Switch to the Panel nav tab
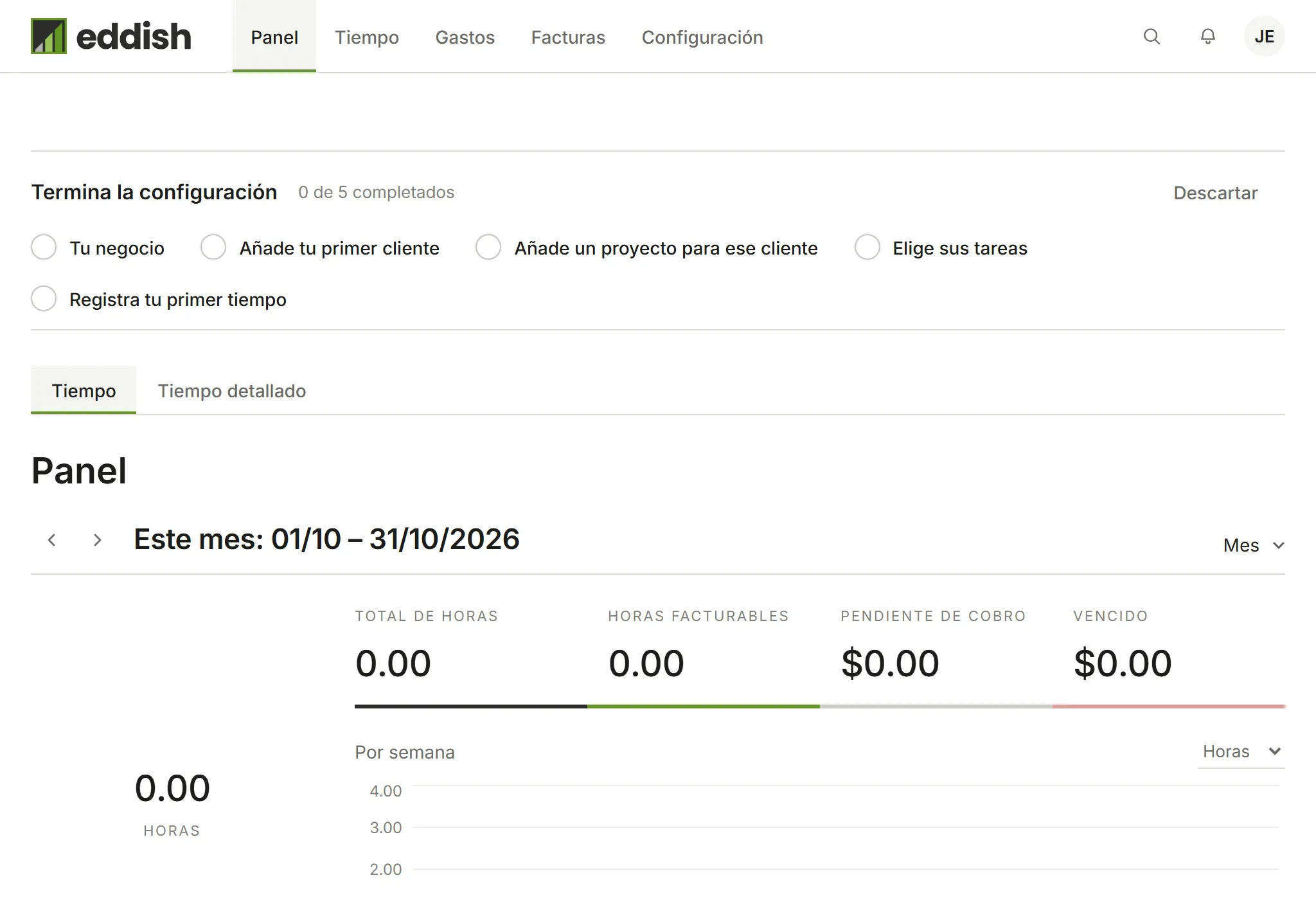The height and width of the screenshot is (900, 1316). (x=274, y=37)
